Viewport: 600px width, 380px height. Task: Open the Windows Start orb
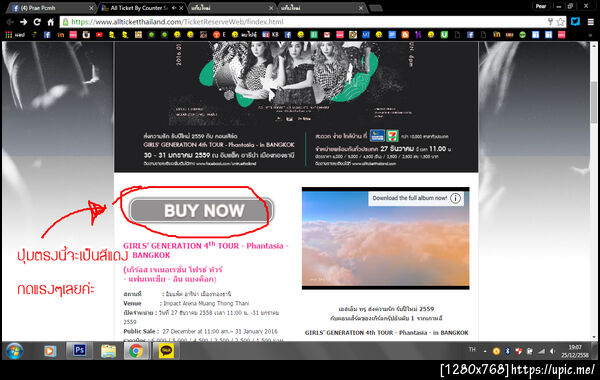tap(15, 351)
